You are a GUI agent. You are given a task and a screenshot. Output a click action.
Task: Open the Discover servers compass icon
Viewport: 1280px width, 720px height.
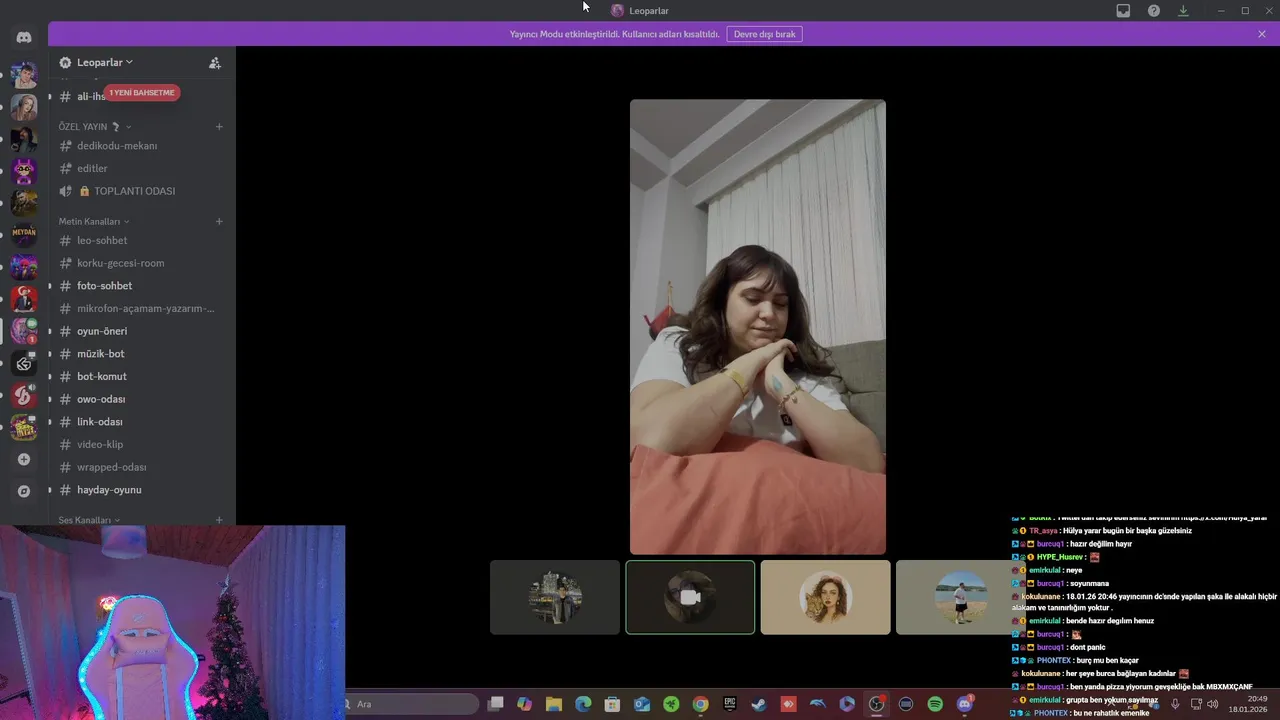pyautogui.click(x=24, y=491)
